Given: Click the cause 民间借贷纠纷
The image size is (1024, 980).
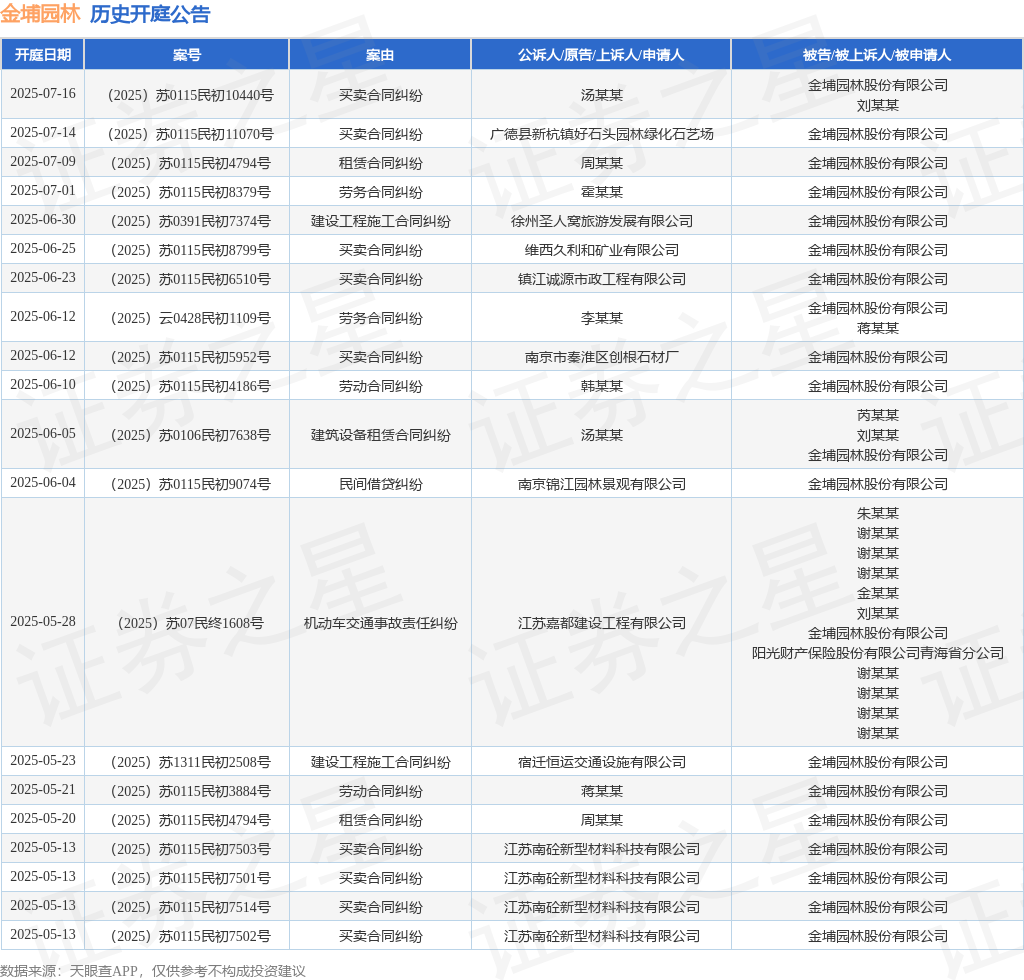Looking at the screenshot, I should click(x=380, y=484).
